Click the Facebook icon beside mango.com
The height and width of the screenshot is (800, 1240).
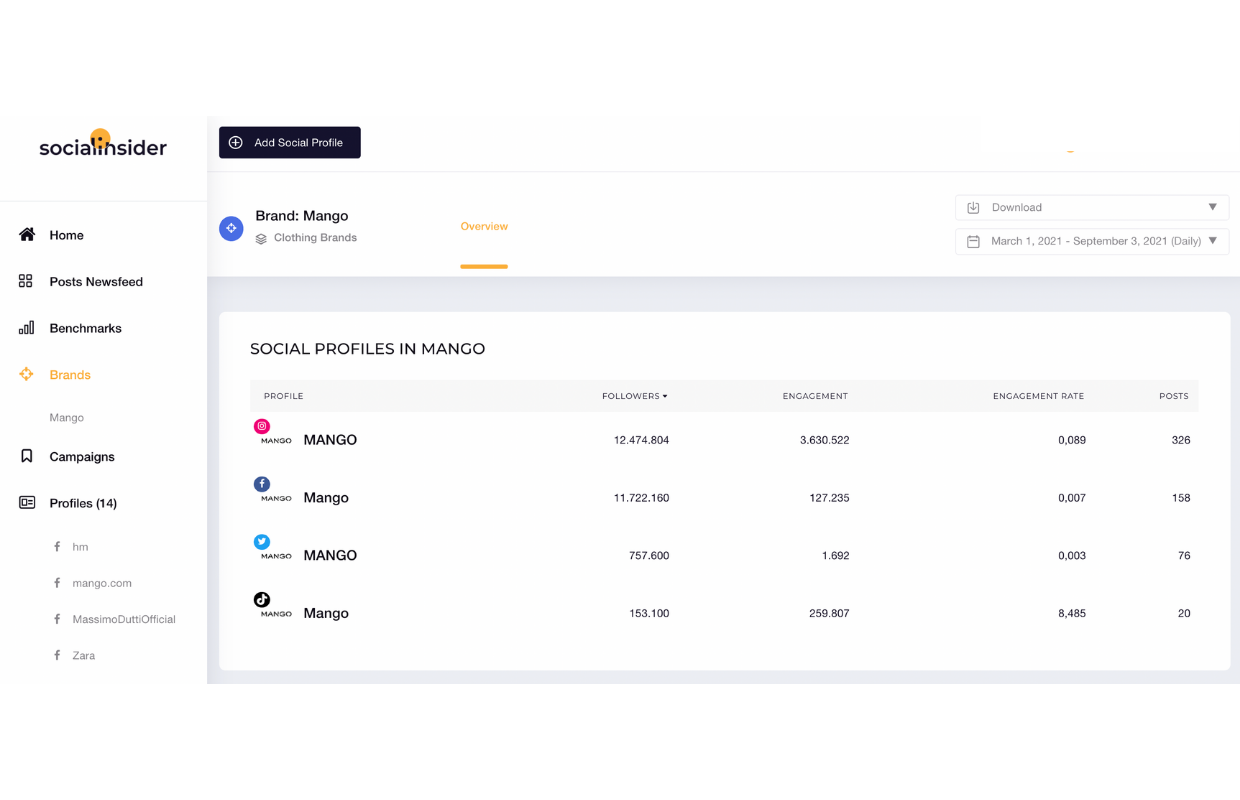point(57,583)
